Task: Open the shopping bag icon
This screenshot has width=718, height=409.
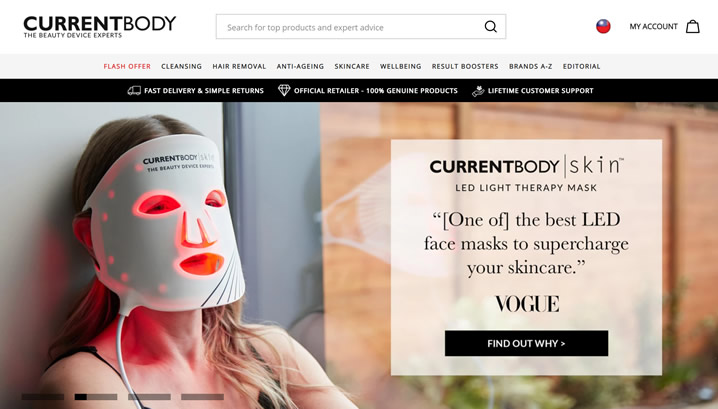Action: 692,27
